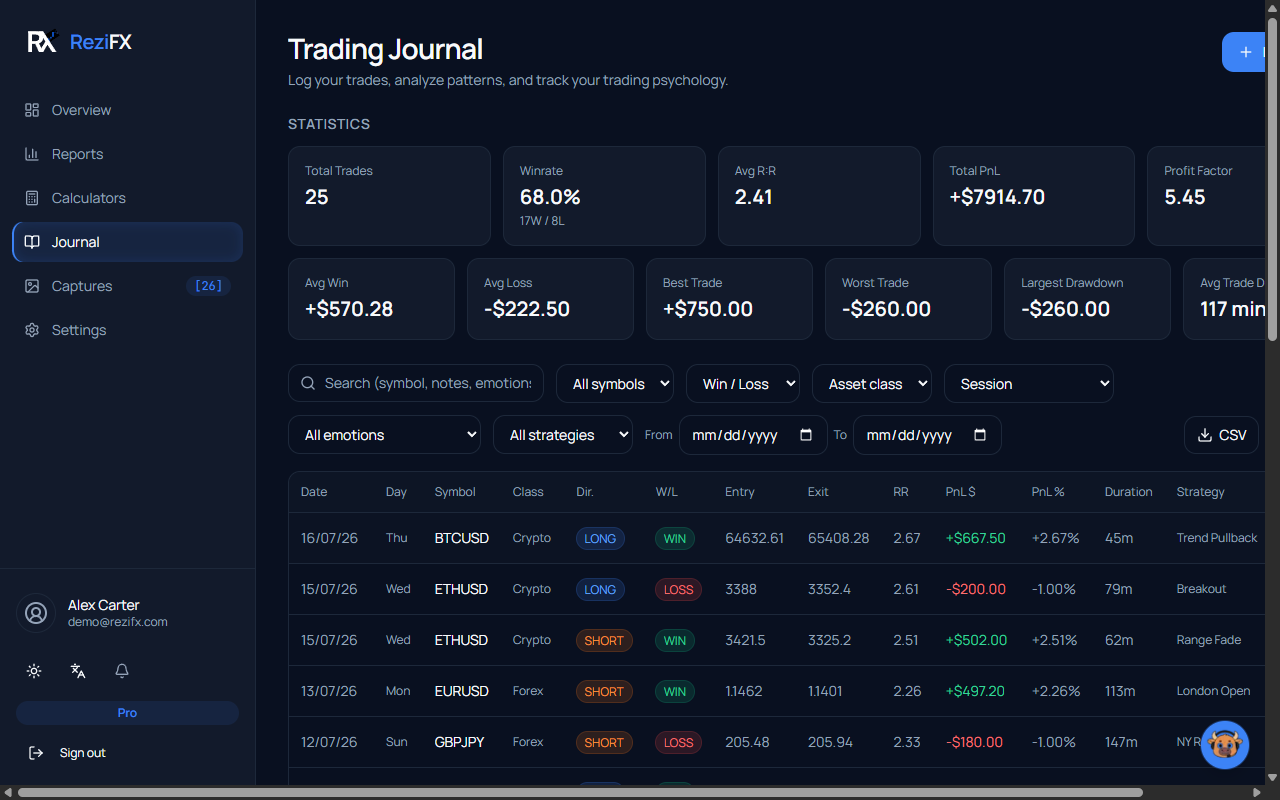The height and width of the screenshot is (800, 1280).
Task: Click the Journal book icon
Action: pos(32,242)
